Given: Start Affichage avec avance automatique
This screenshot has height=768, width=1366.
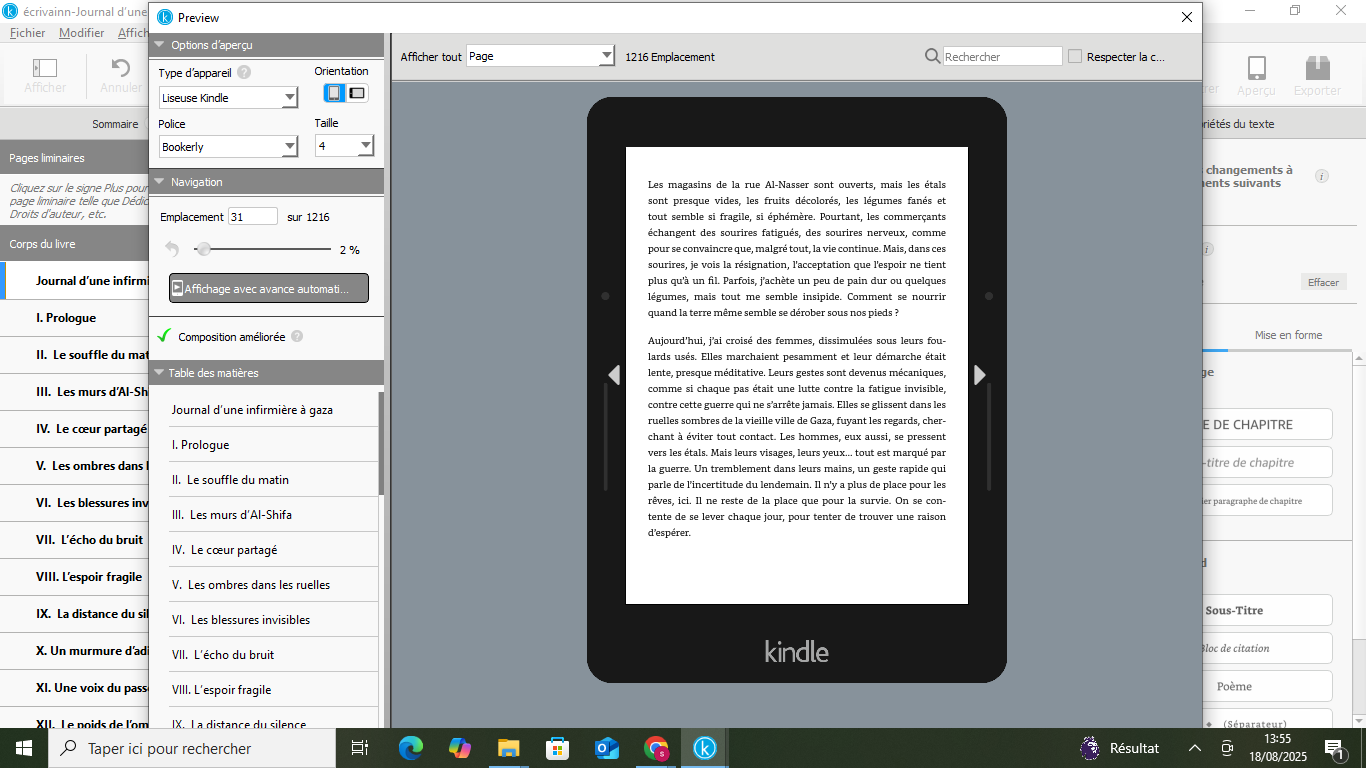Looking at the screenshot, I should coord(268,288).
